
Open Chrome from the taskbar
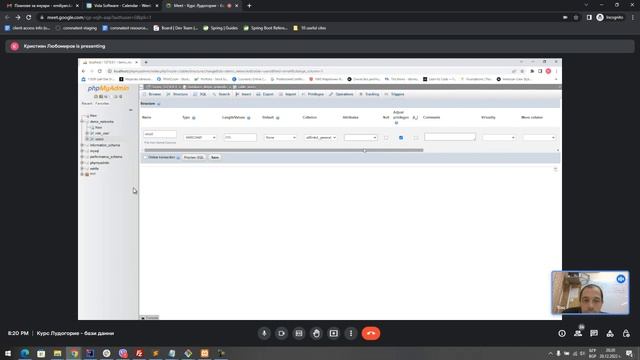(74, 353)
